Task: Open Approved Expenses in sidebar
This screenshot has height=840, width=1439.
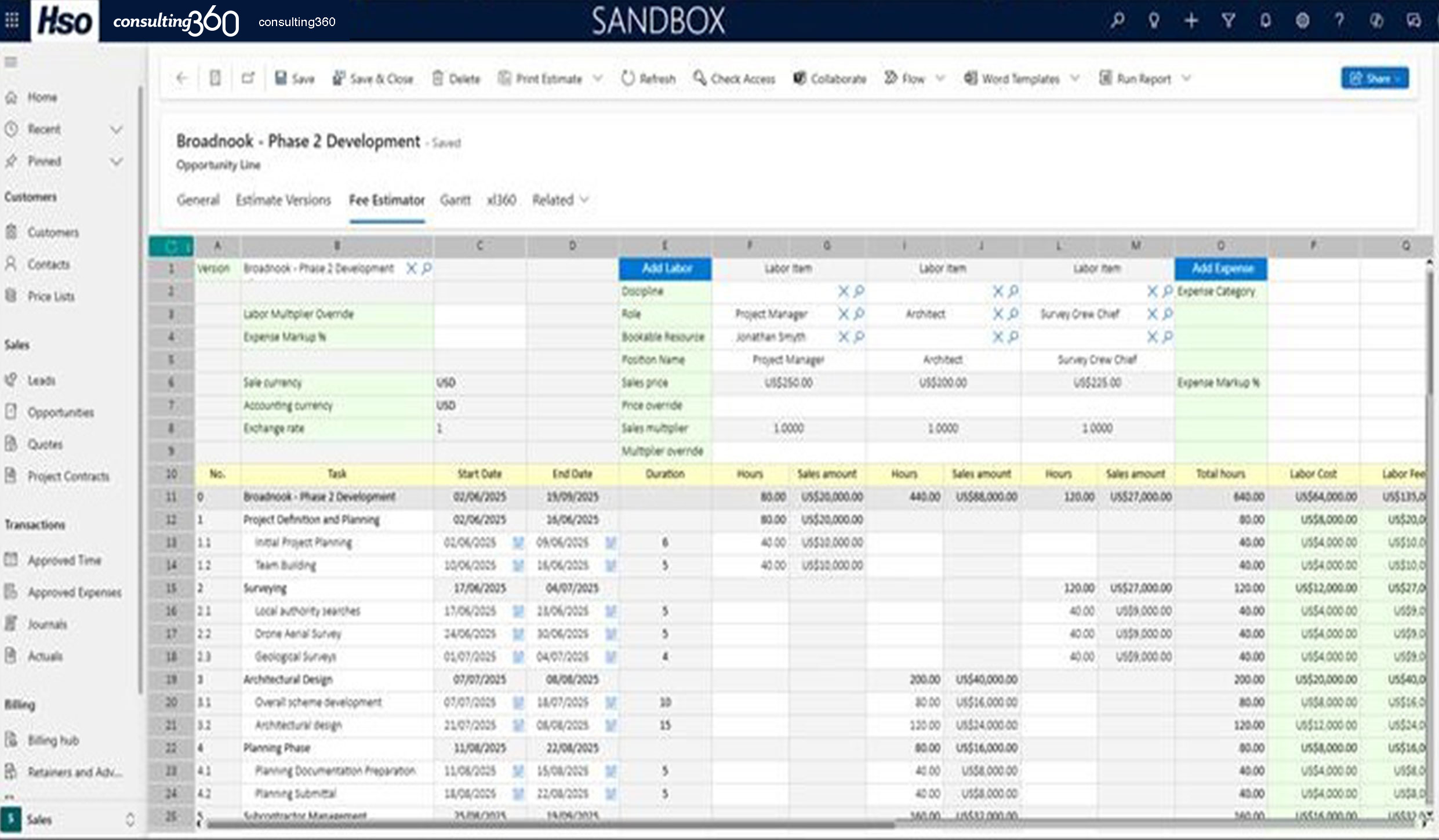Action: point(75,592)
